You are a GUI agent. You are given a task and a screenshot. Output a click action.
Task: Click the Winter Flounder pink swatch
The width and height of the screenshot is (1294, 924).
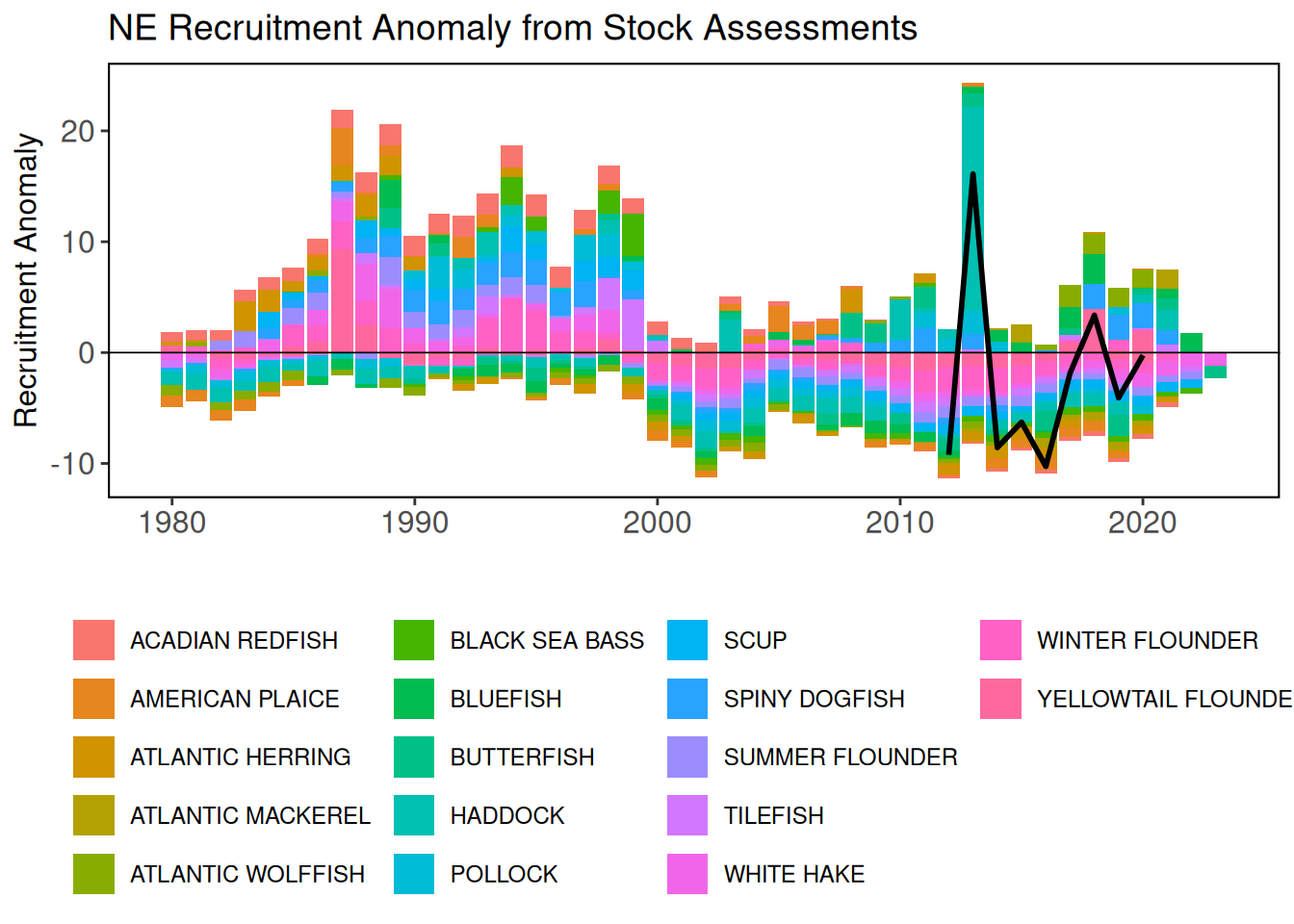coord(1000,640)
